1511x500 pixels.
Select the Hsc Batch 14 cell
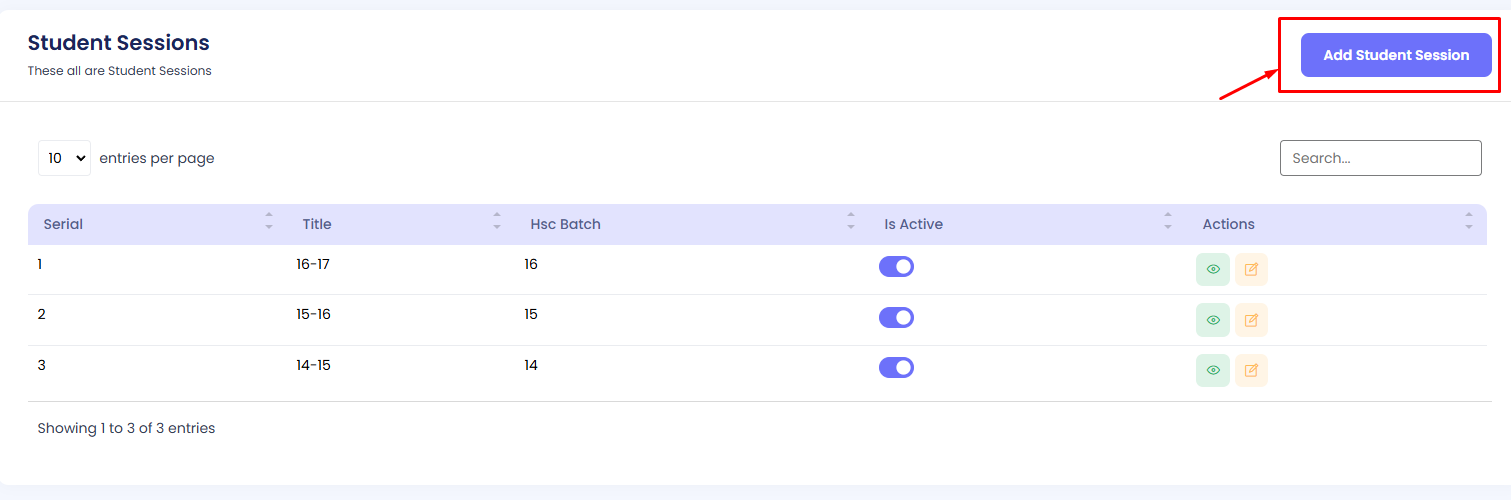pos(531,365)
